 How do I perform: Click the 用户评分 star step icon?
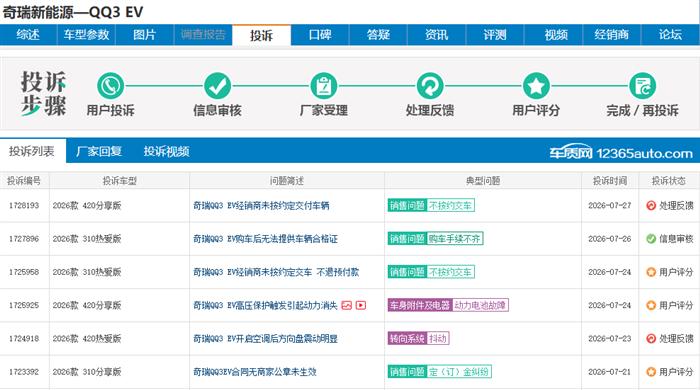[x=536, y=86]
